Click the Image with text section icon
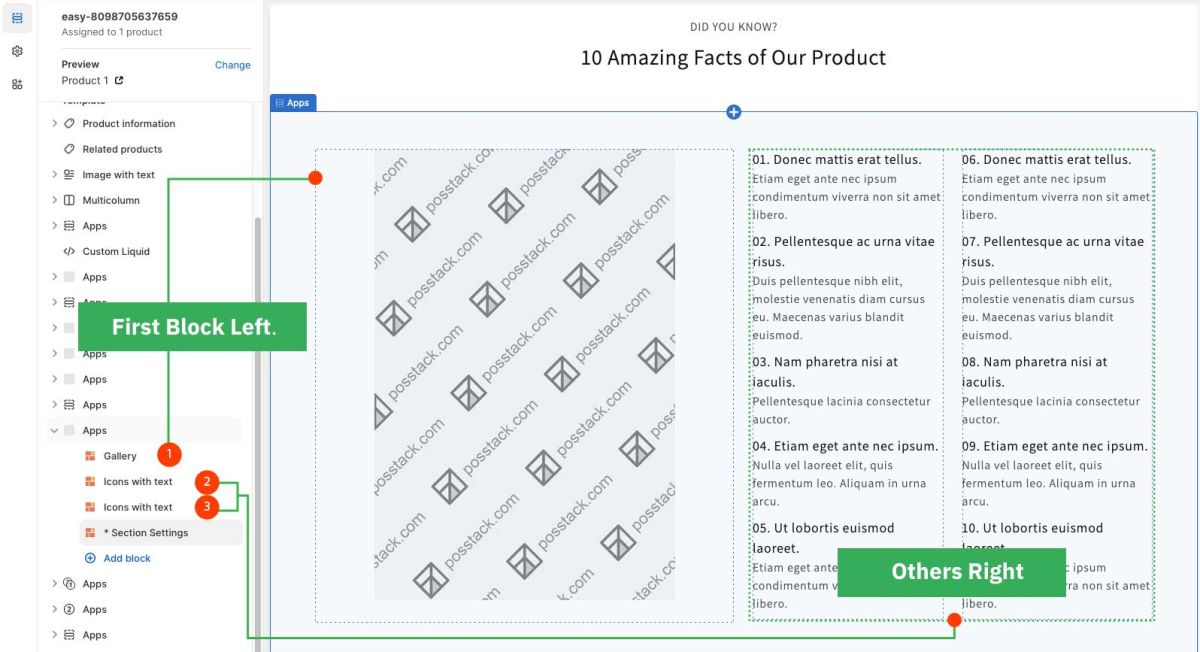This screenshot has height=652, width=1200. click(68, 174)
